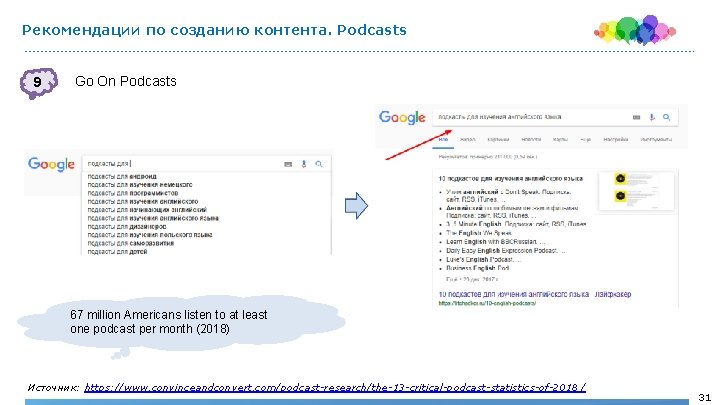Switch to the 'Картинки' results tab
Viewport: 720px width, 405px height.
point(498,139)
